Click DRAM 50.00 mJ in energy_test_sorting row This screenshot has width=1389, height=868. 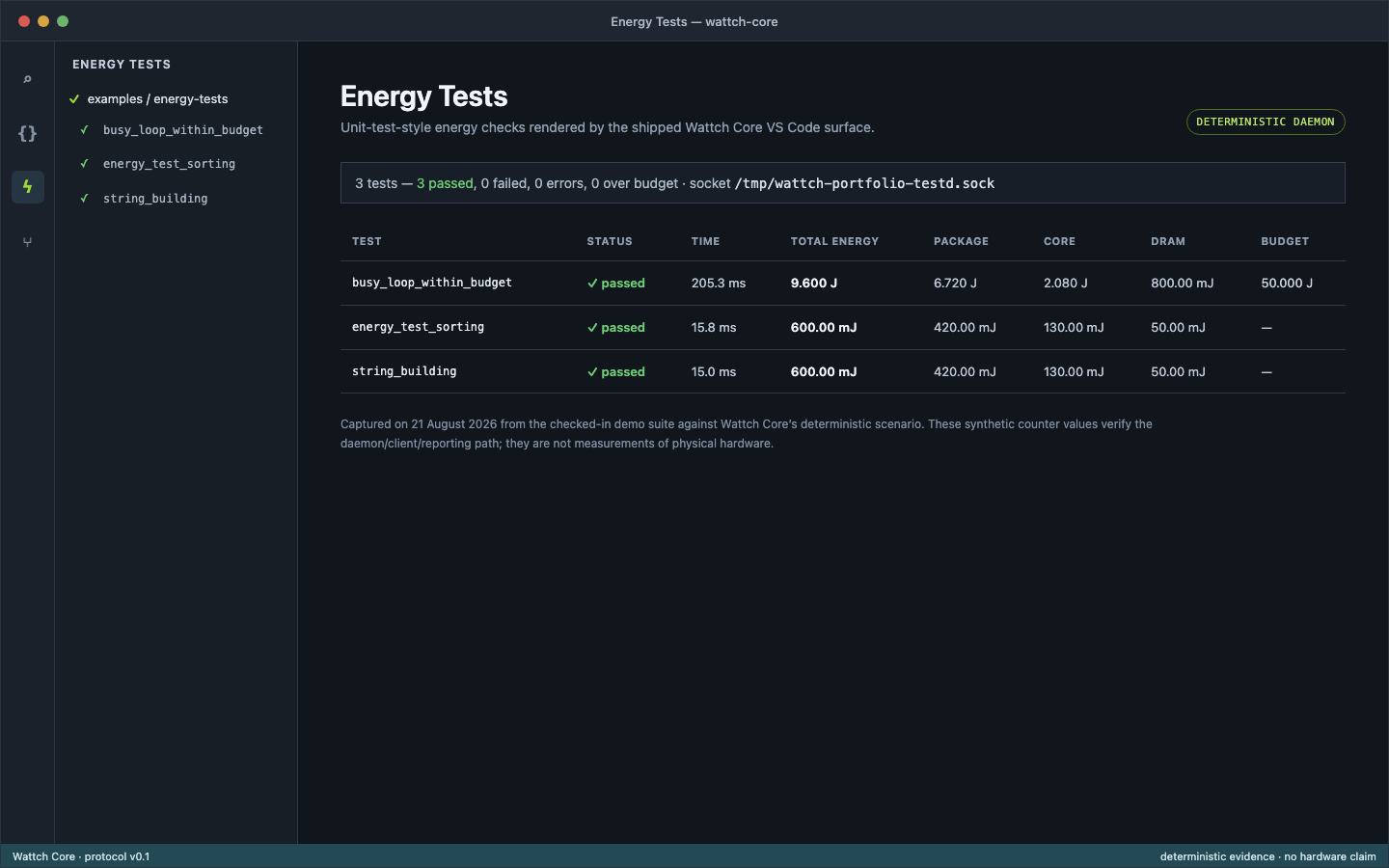pyautogui.click(x=1178, y=328)
